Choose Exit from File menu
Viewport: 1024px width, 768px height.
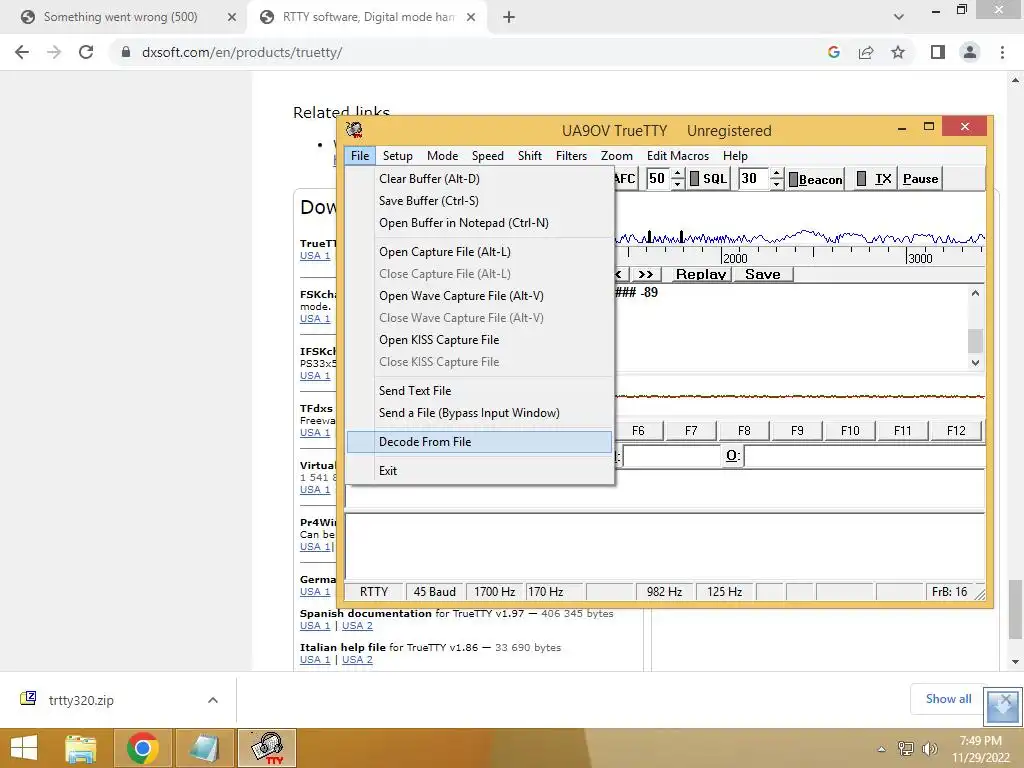click(479, 470)
